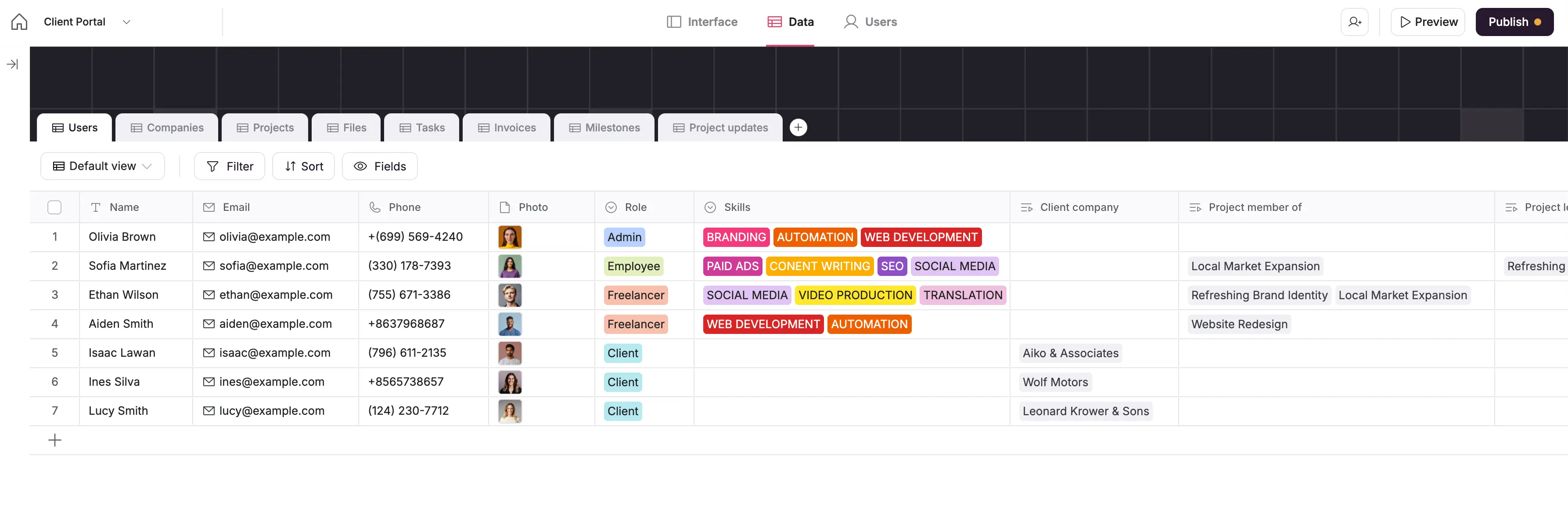Screen dimensions: 1568x529
Task: Switch to the Interface tab
Action: [x=702, y=22]
